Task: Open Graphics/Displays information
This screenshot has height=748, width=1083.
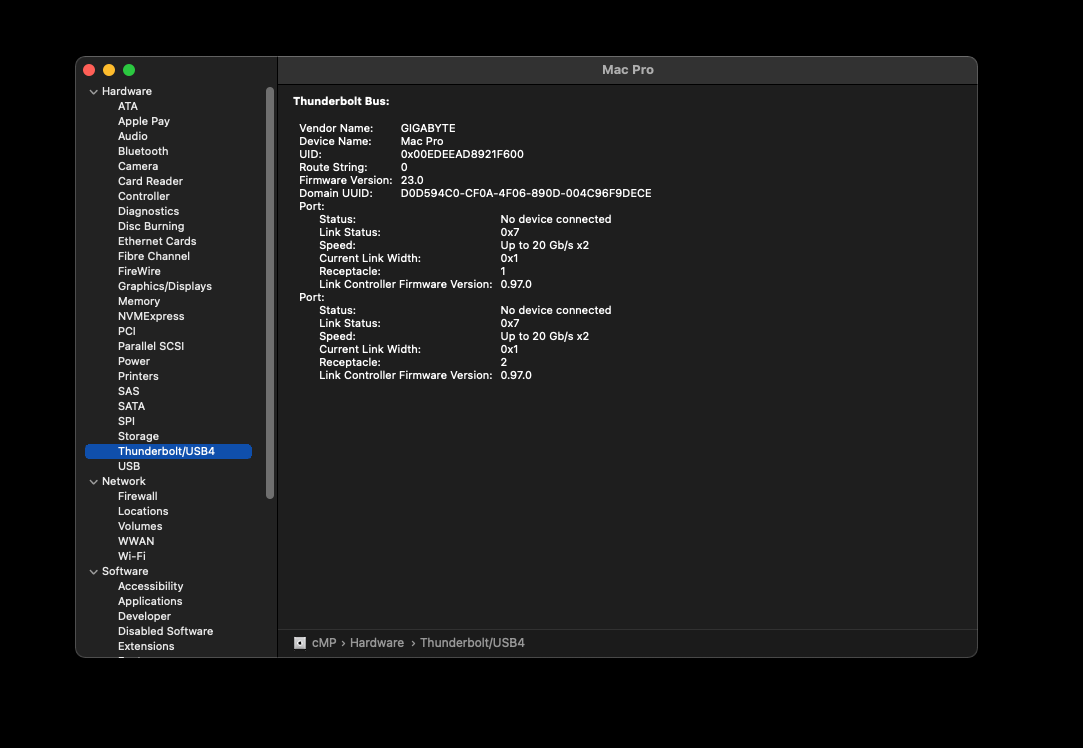Action: (165, 287)
